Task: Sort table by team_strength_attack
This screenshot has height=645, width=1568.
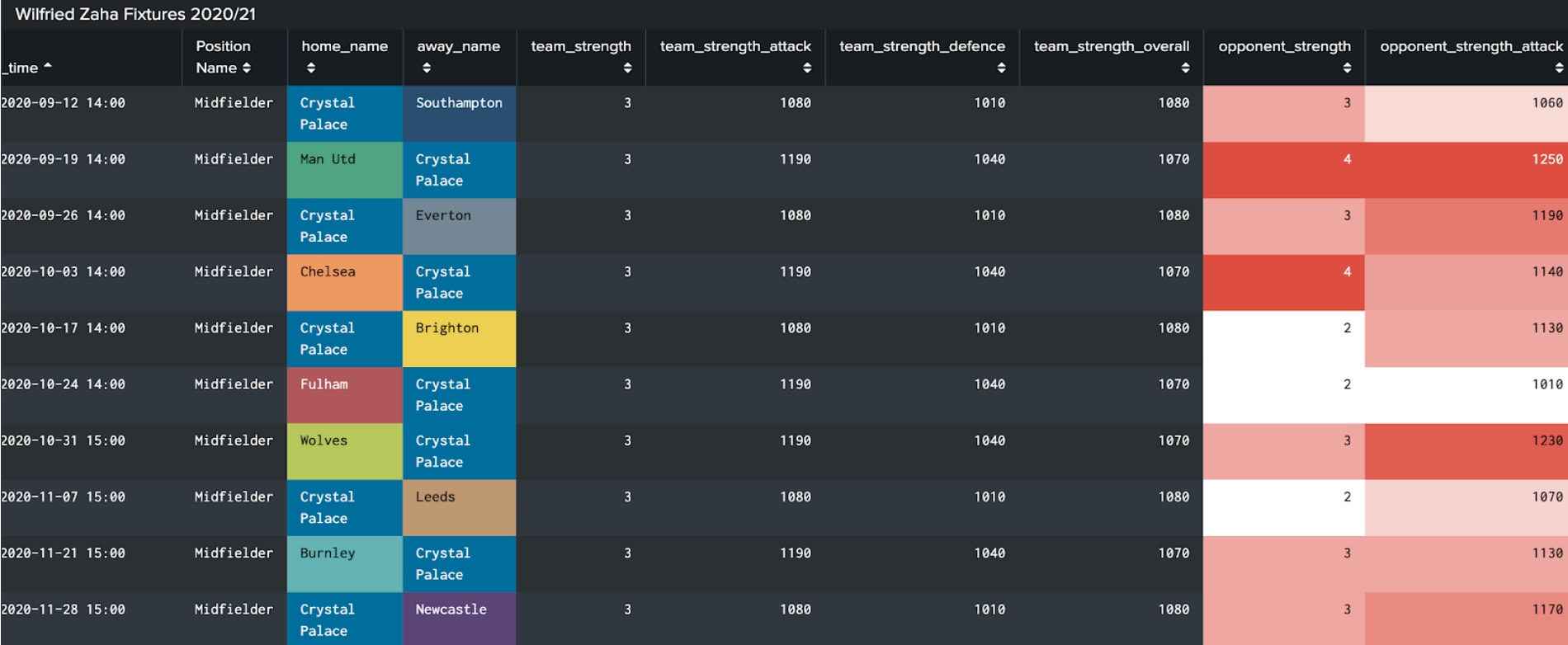Action: (x=806, y=68)
